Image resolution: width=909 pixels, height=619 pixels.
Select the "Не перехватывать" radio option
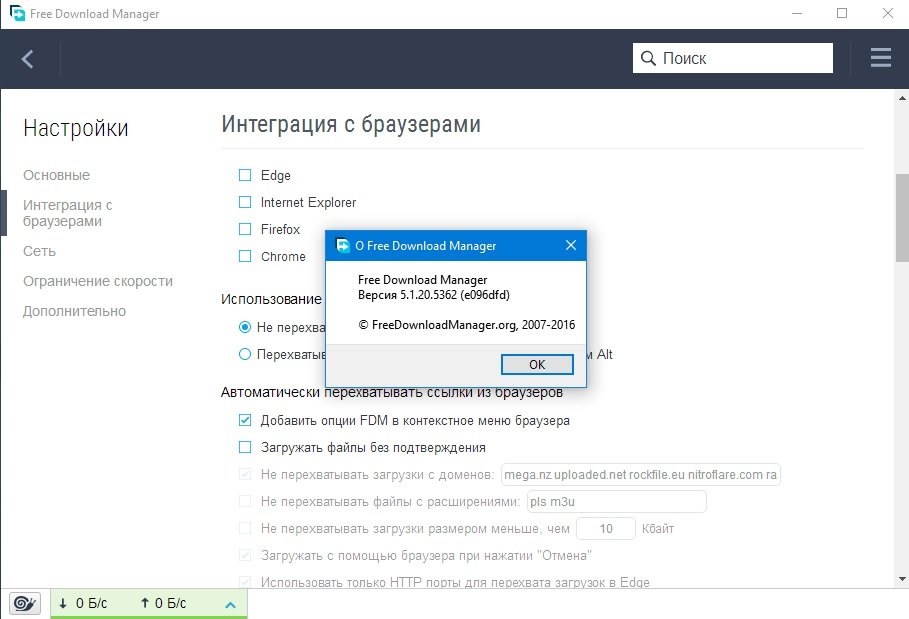(245, 327)
